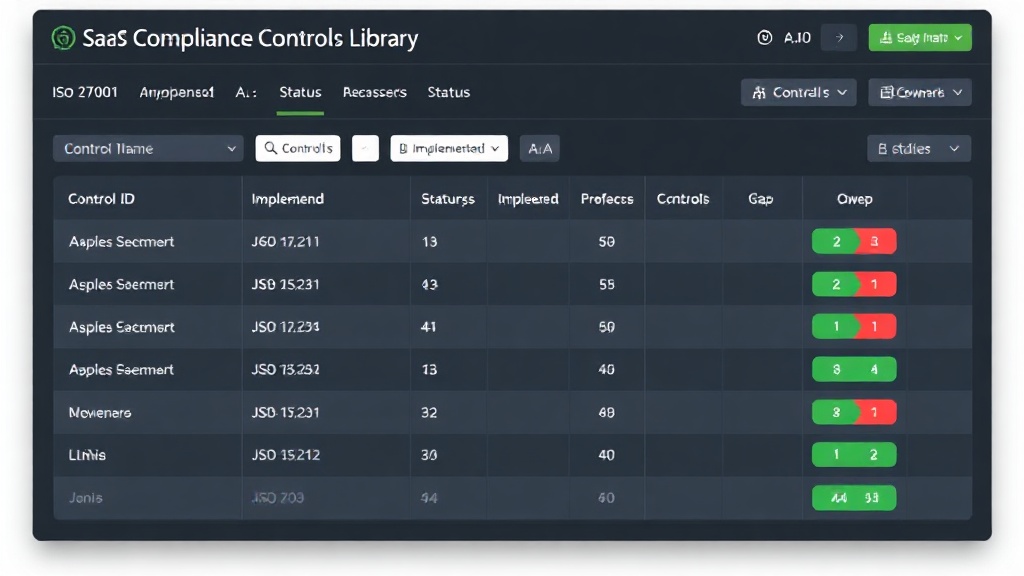Click the 1/1 badge in JSO 12.231 row
The height and width of the screenshot is (576, 1024).
854,327
